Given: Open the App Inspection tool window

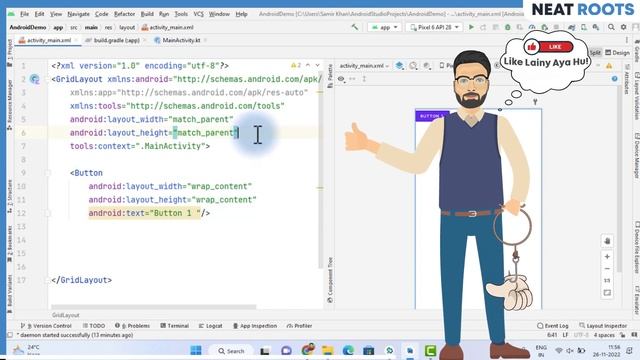Looking at the screenshot, I should click(x=255, y=326).
